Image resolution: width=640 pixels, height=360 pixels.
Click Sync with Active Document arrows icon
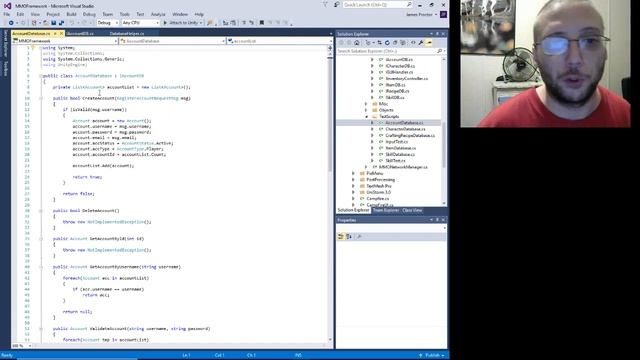click(379, 42)
